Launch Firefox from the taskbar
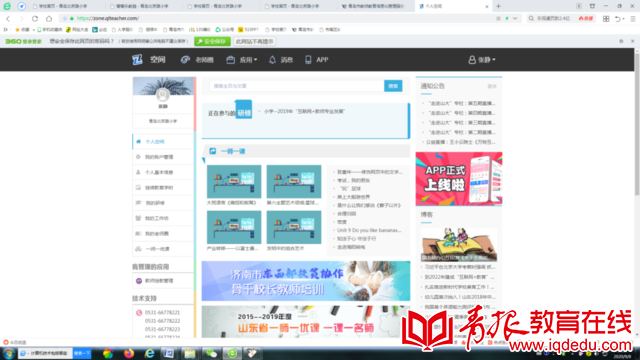This screenshot has height=360, width=640. click(x=129, y=353)
